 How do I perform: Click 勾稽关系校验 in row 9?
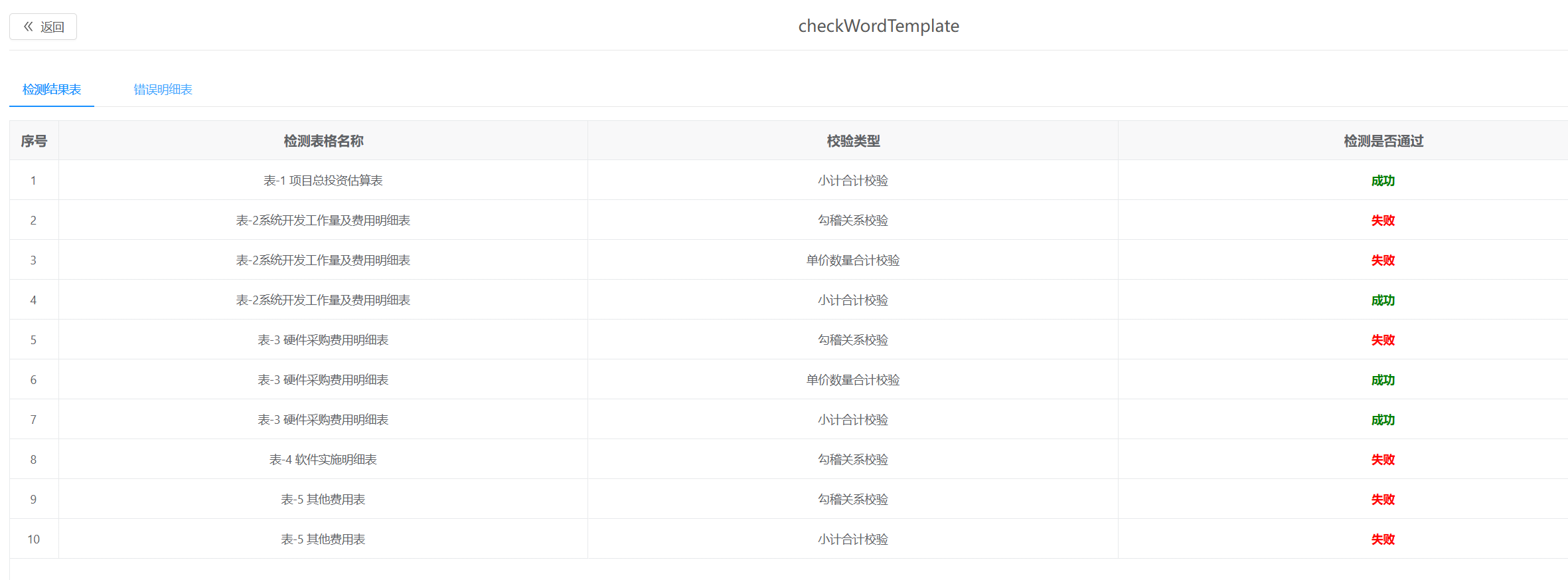coord(853,500)
